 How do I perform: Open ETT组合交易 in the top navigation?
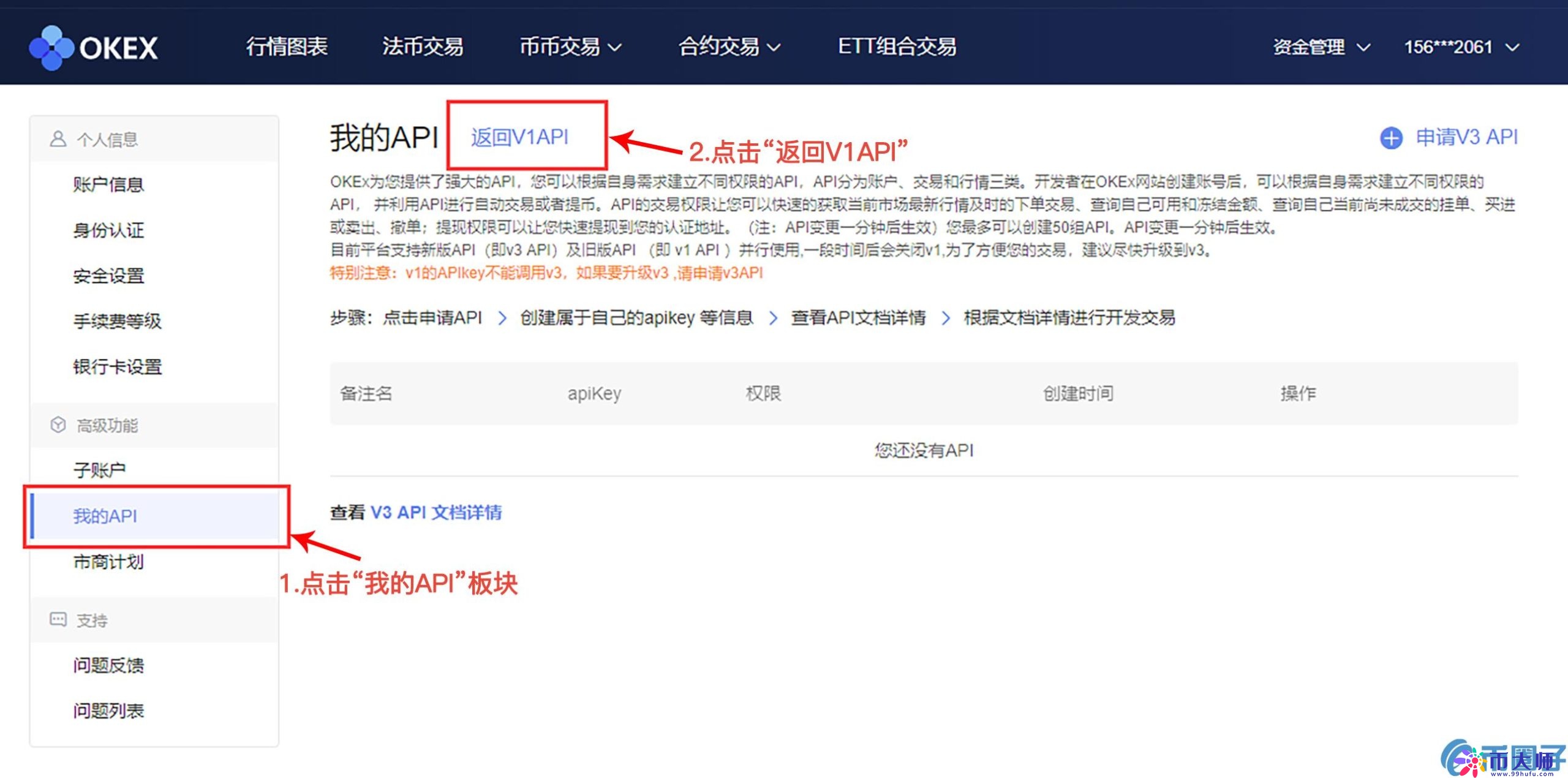(897, 47)
